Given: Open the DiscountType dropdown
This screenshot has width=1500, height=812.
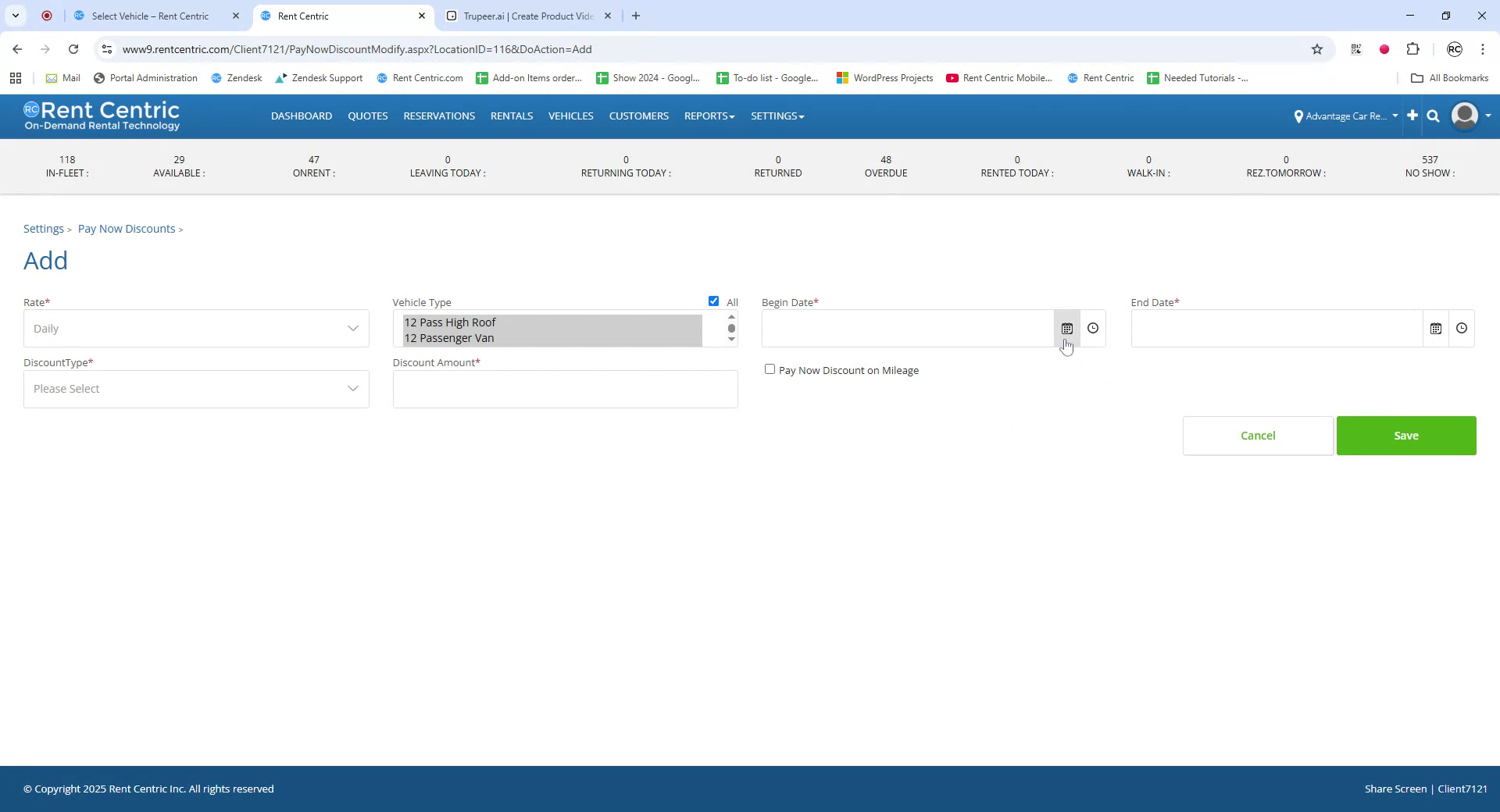Looking at the screenshot, I should (x=195, y=388).
